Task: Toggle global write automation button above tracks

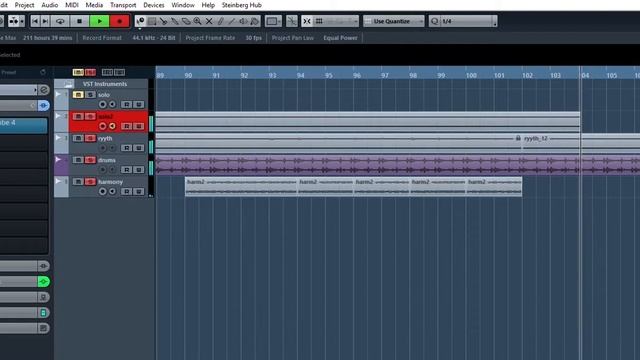Action: coord(119,72)
